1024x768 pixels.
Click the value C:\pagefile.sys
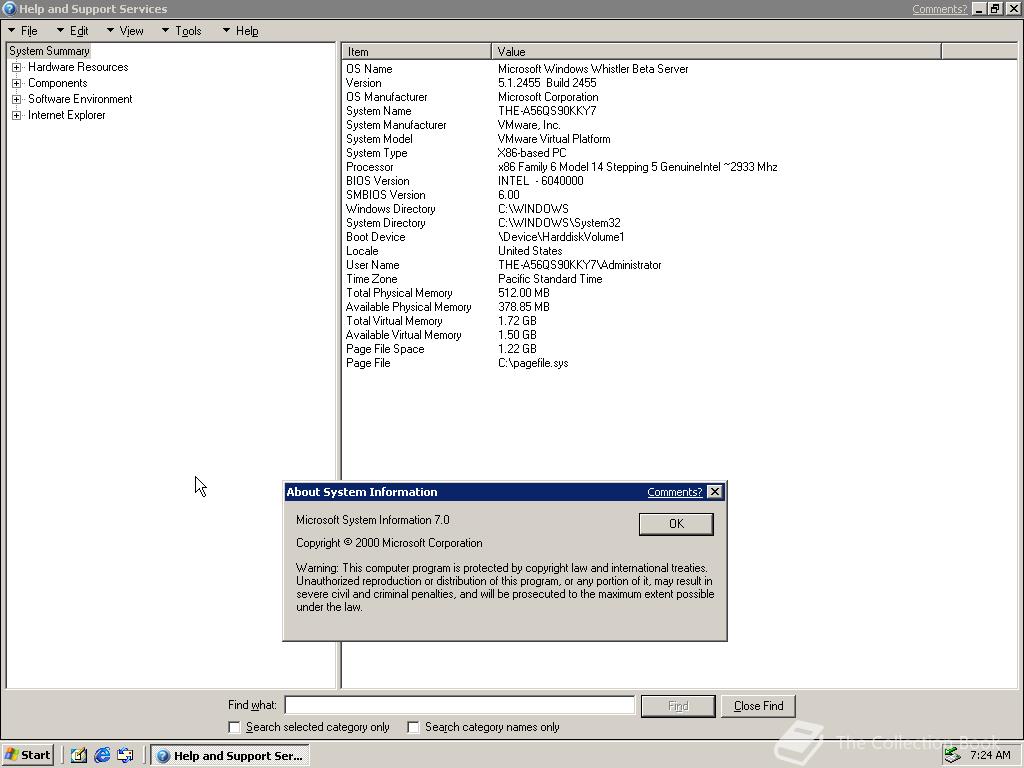[x=533, y=363]
